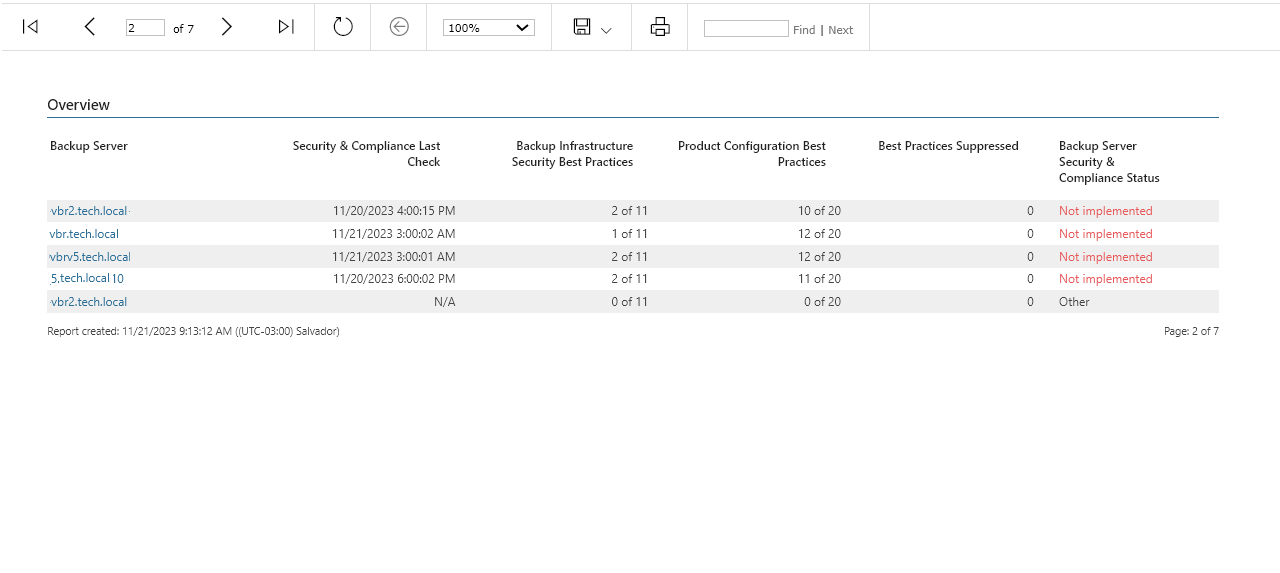Click the 11/20/2023 4:00:15 PM timestamp
The height and width of the screenshot is (573, 1280).
pyautogui.click(x=394, y=211)
